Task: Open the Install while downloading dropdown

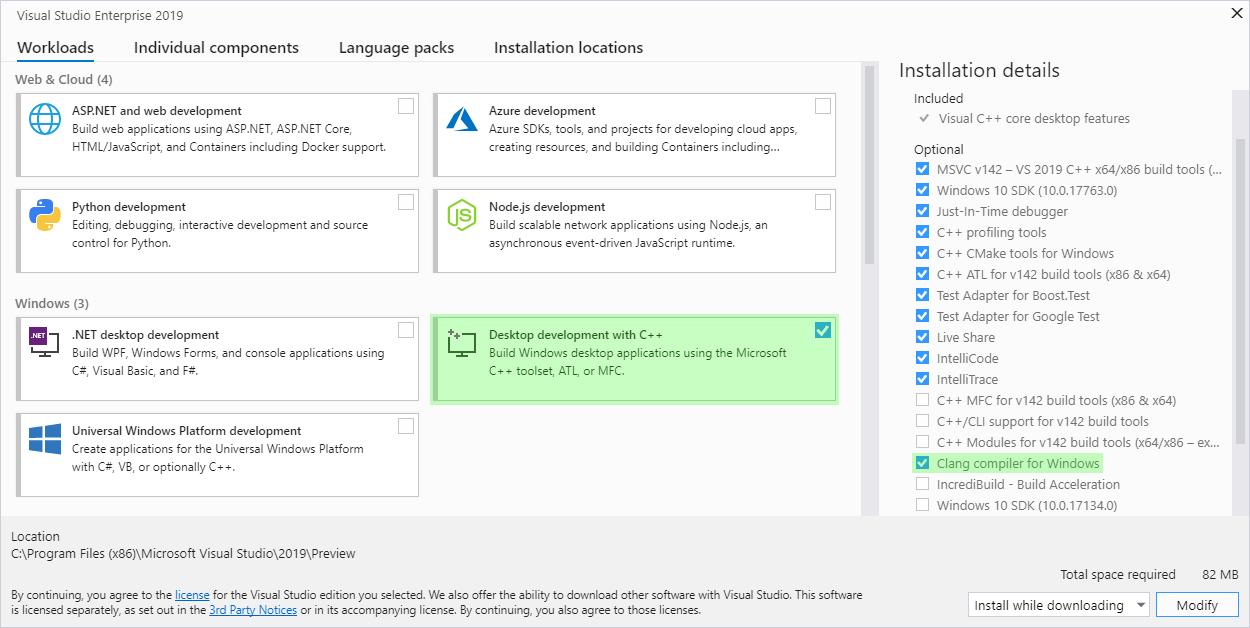Action: pos(1058,604)
